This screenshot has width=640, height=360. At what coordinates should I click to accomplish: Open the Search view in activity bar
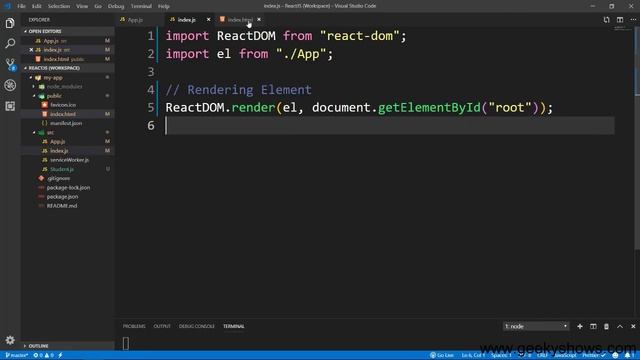[10, 43]
